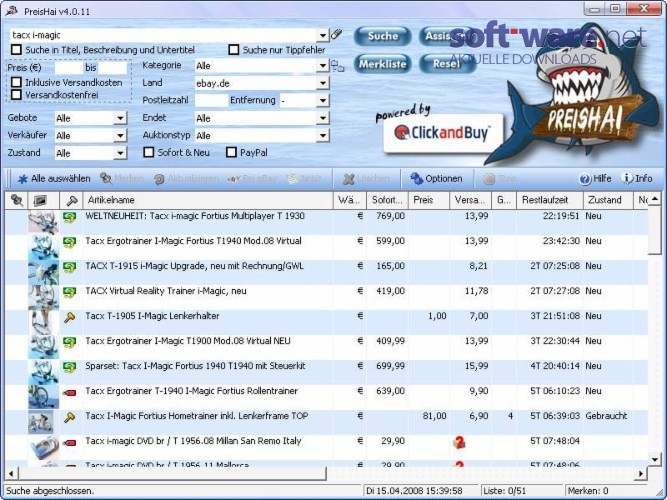The image size is (667, 500).
Task: Click the Löschen toolbar icon
Action: [348, 179]
